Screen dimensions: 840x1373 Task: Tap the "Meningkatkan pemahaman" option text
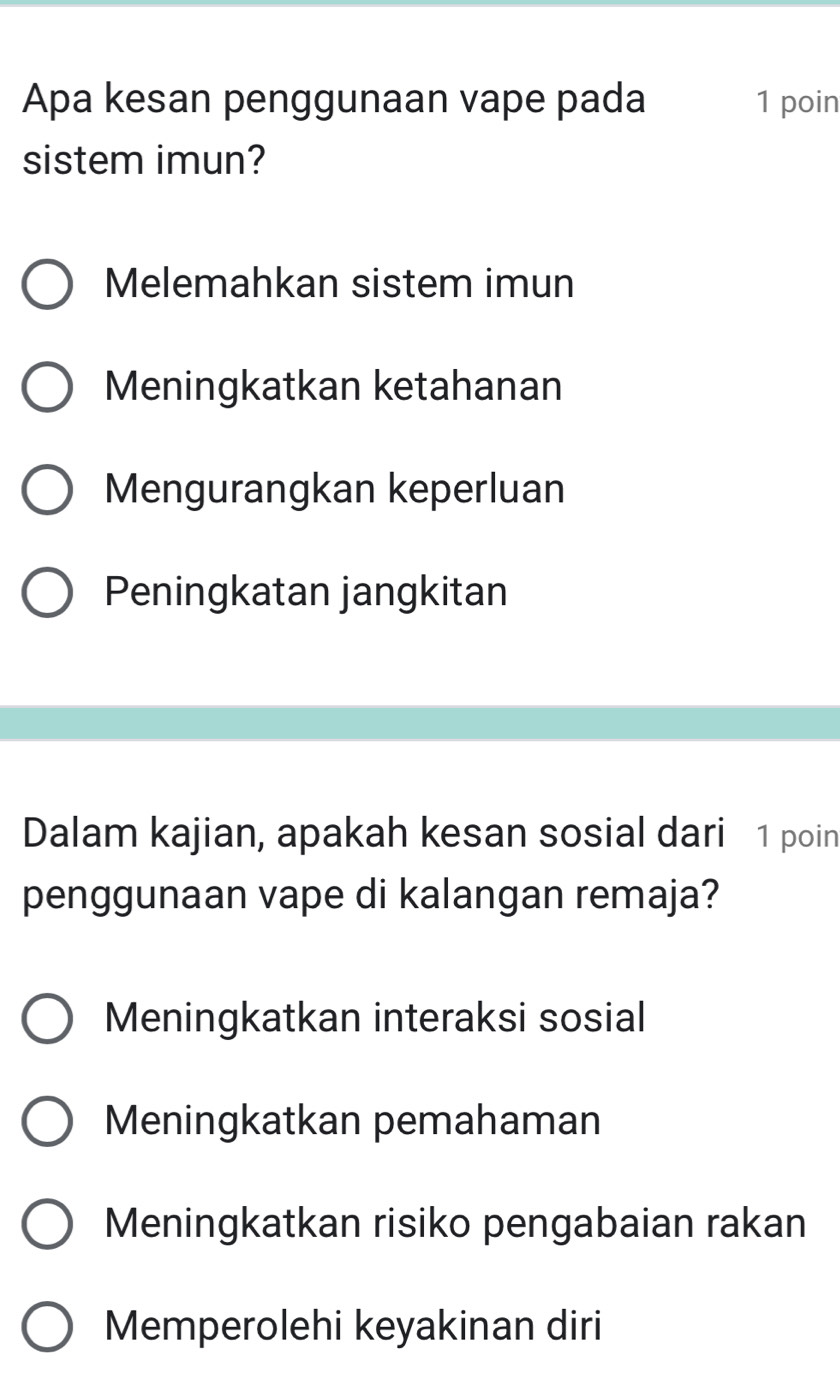353,1121
